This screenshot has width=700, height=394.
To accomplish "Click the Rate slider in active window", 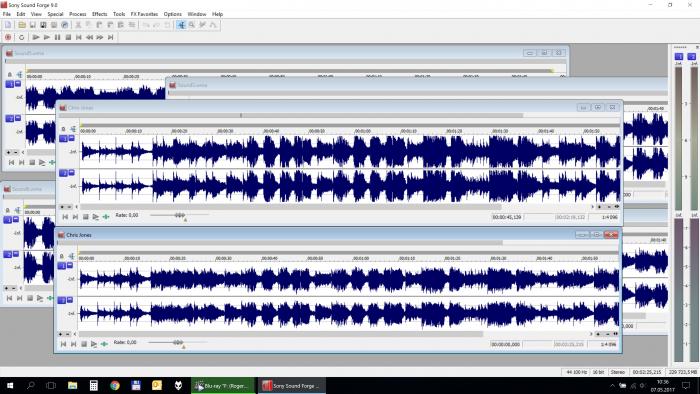I will pos(178,343).
